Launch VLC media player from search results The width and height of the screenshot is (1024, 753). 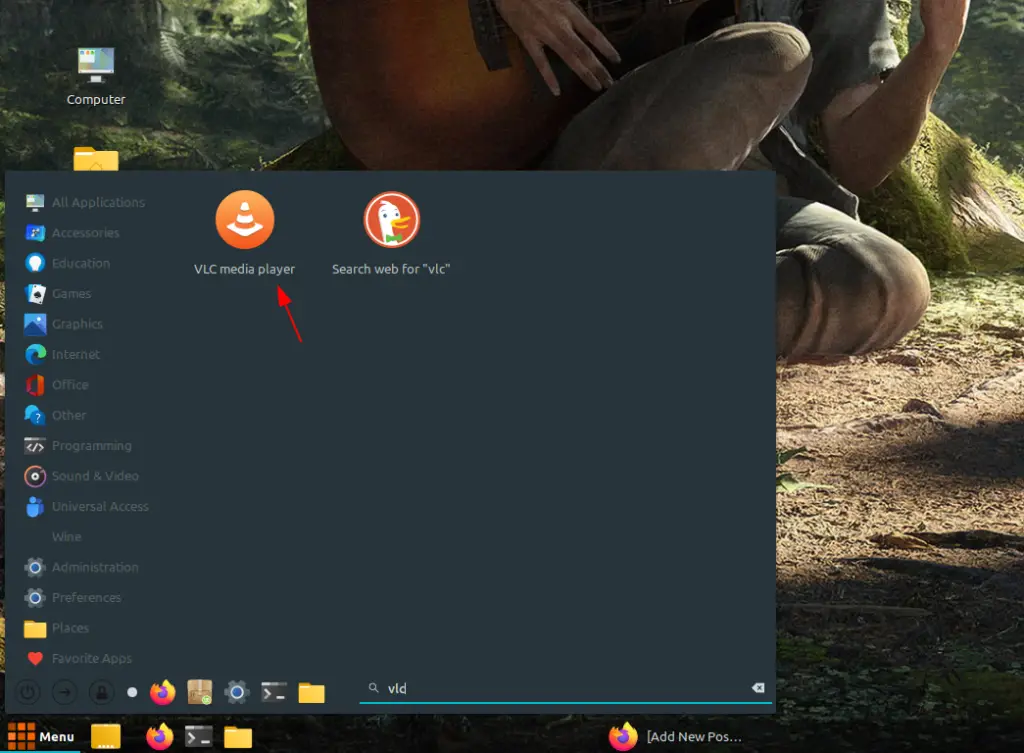point(244,232)
